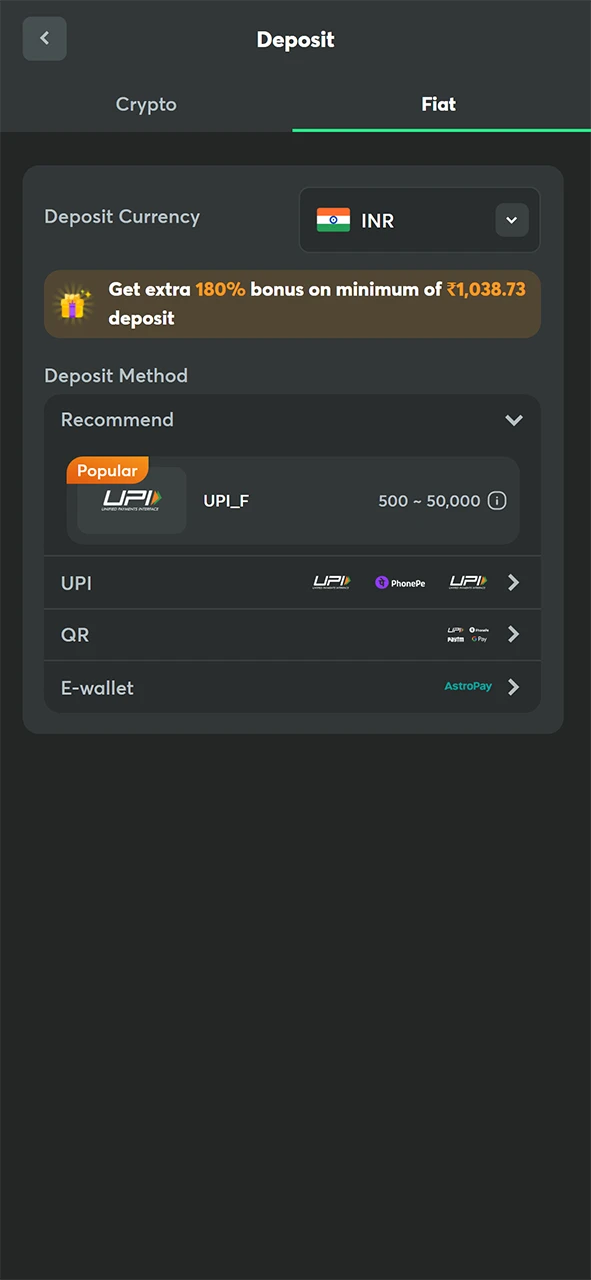Tap the back arrow to leave Deposit
Image resolution: width=591 pixels, height=1280 pixels.
pyautogui.click(x=44, y=38)
